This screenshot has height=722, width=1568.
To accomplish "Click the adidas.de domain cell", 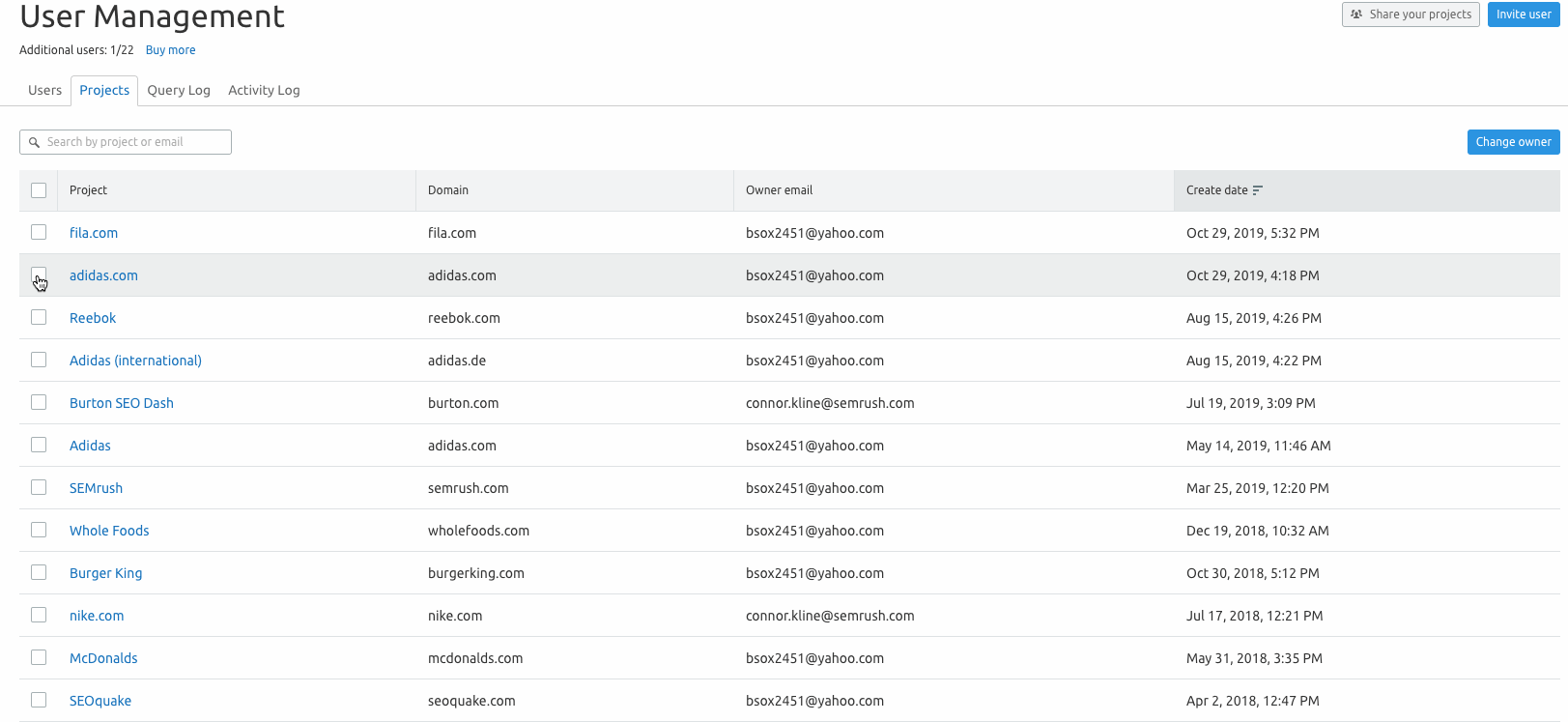I will coord(457,361).
